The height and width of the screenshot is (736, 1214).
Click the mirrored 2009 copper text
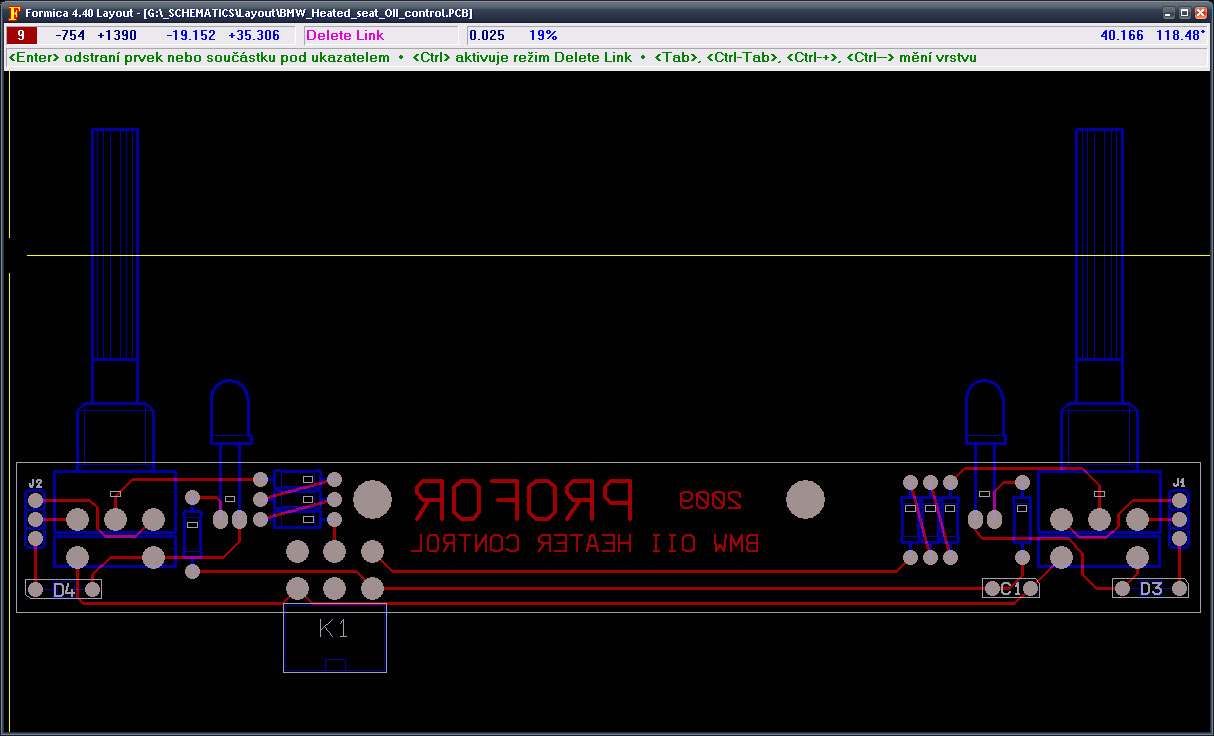(711, 498)
